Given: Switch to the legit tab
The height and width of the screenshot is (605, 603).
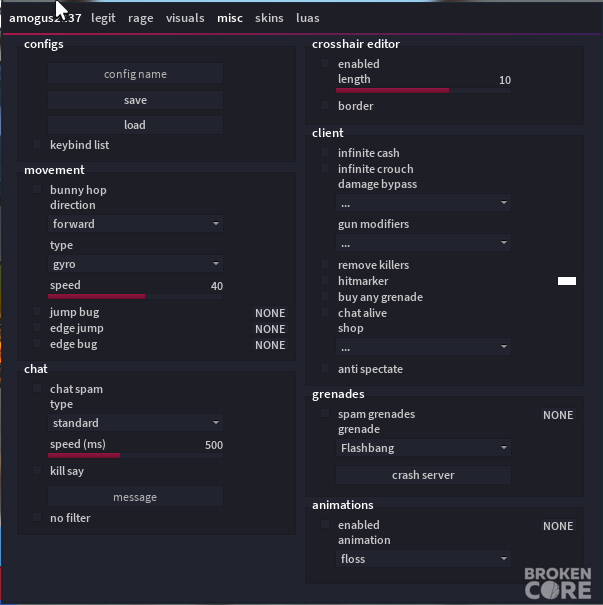Looking at the screenshot, I should (103, 18).
